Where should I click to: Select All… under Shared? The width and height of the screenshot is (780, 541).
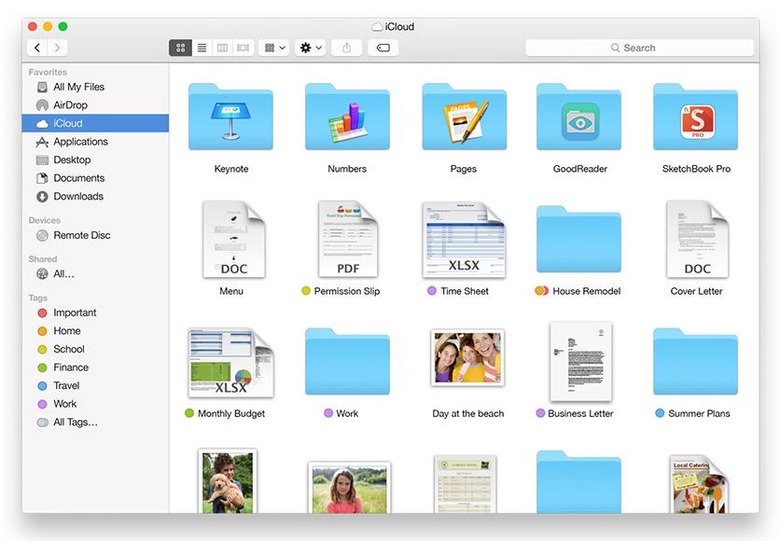click(96, 274)
